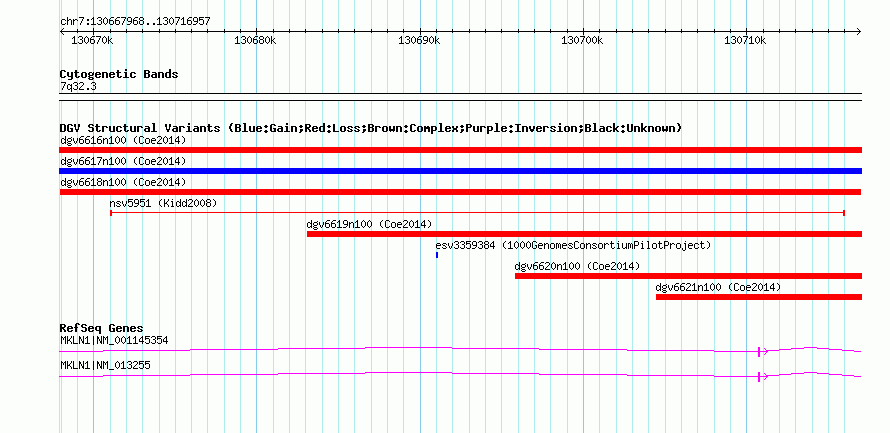This screenshot has height=433, width=890.
Task: Click the 130690k ruler tick label
Action: click(x=419, y=40)
